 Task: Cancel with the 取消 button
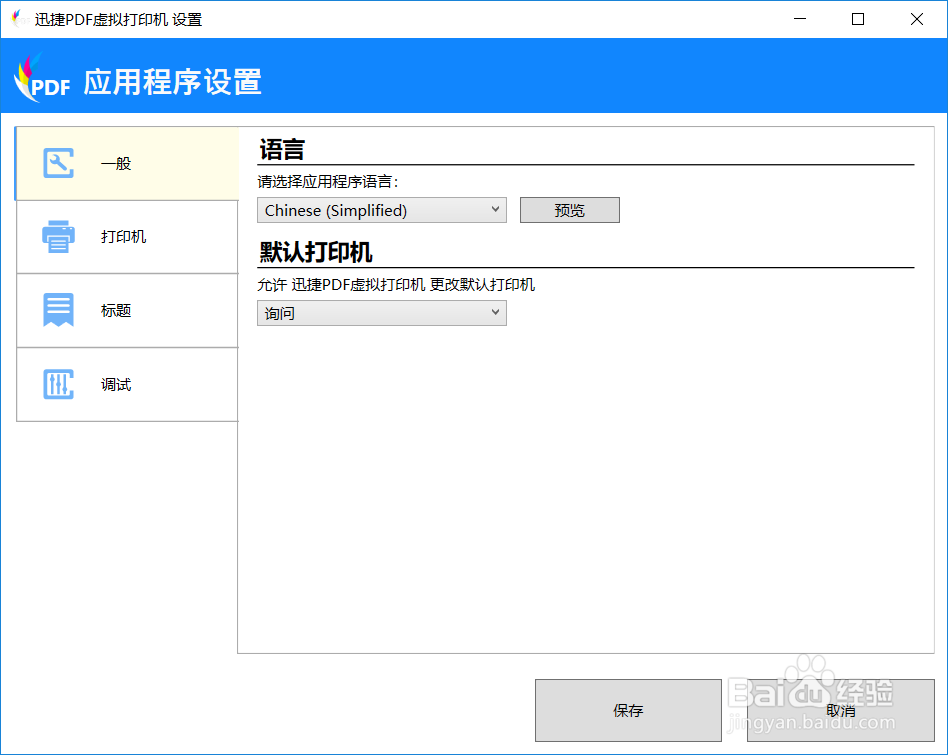click(x=840, y=710)
